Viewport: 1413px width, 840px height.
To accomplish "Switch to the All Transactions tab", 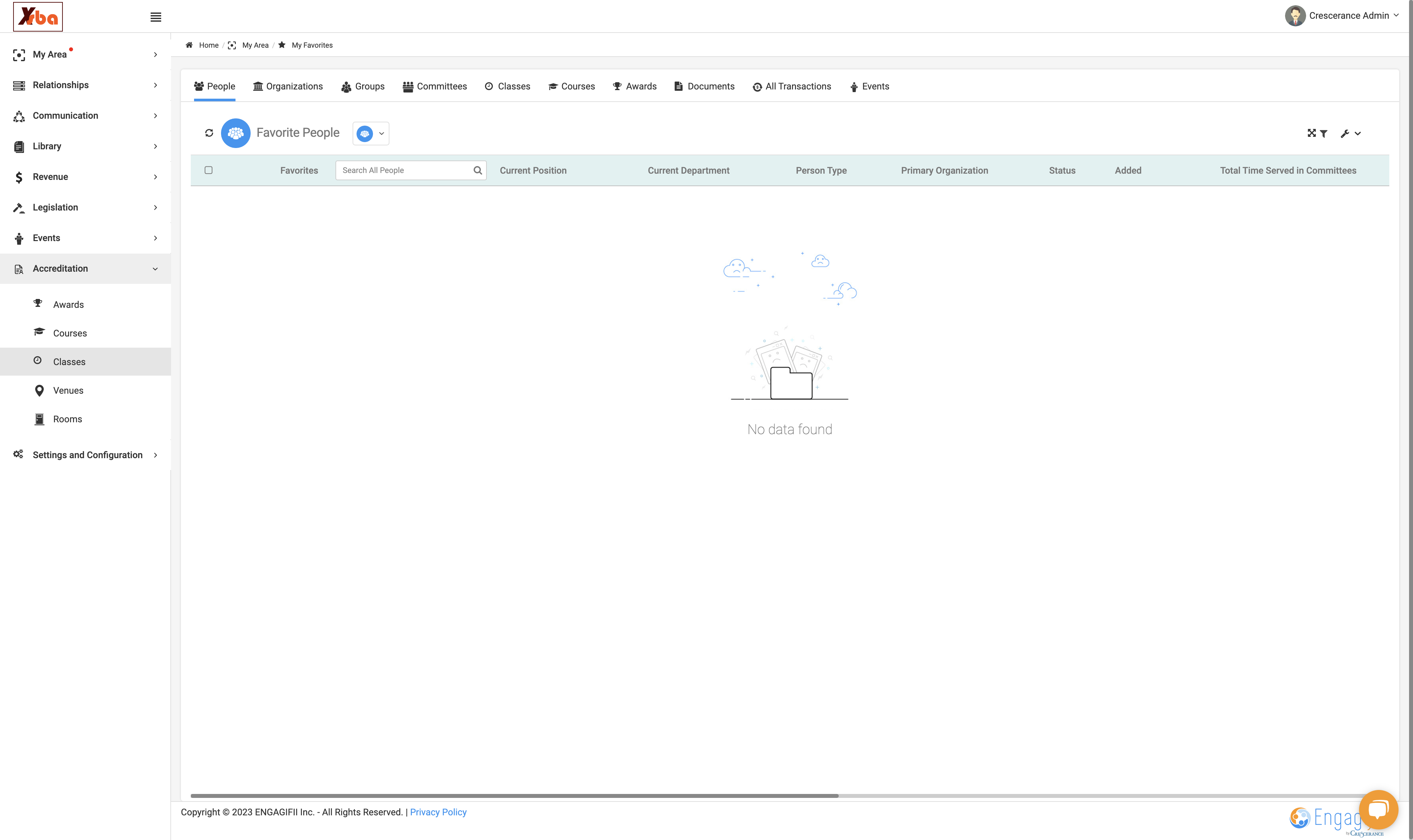I will click(x=792, y=86).
